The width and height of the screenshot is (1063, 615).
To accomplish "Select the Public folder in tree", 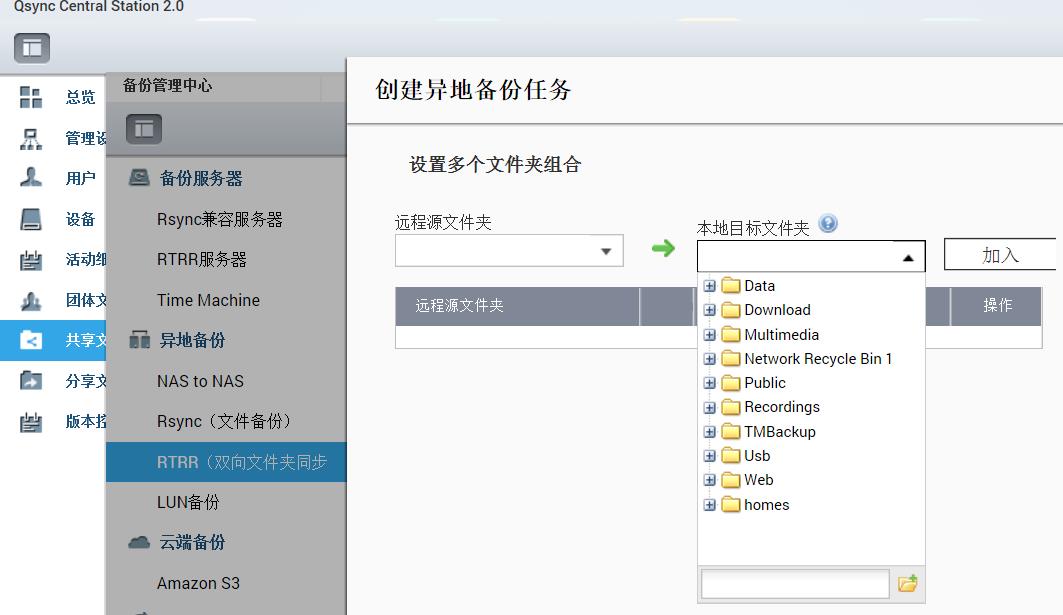I will (x=764, y=383).
